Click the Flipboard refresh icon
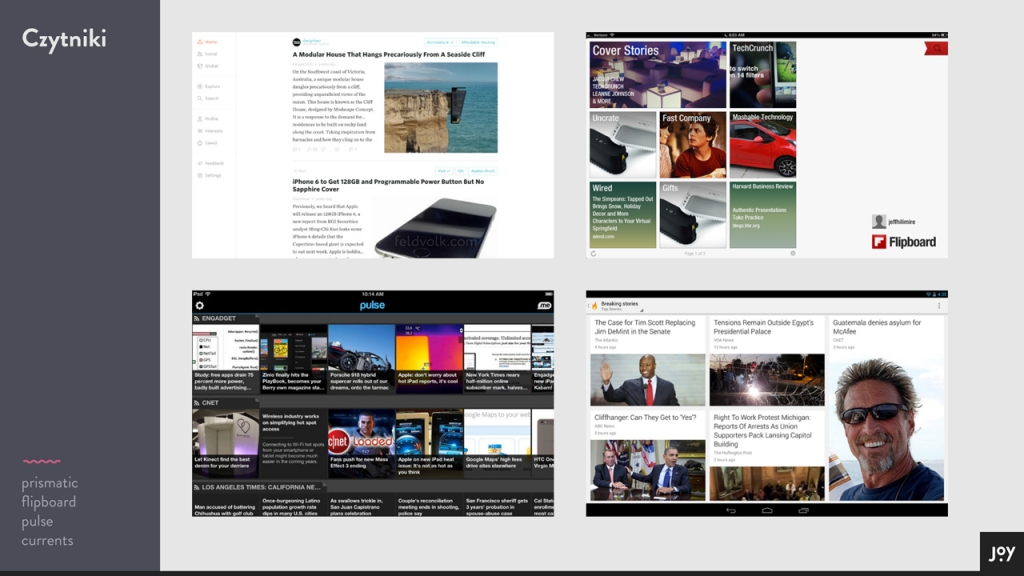The width and height of the screenshot is (1024, 576). coord(594,253)
